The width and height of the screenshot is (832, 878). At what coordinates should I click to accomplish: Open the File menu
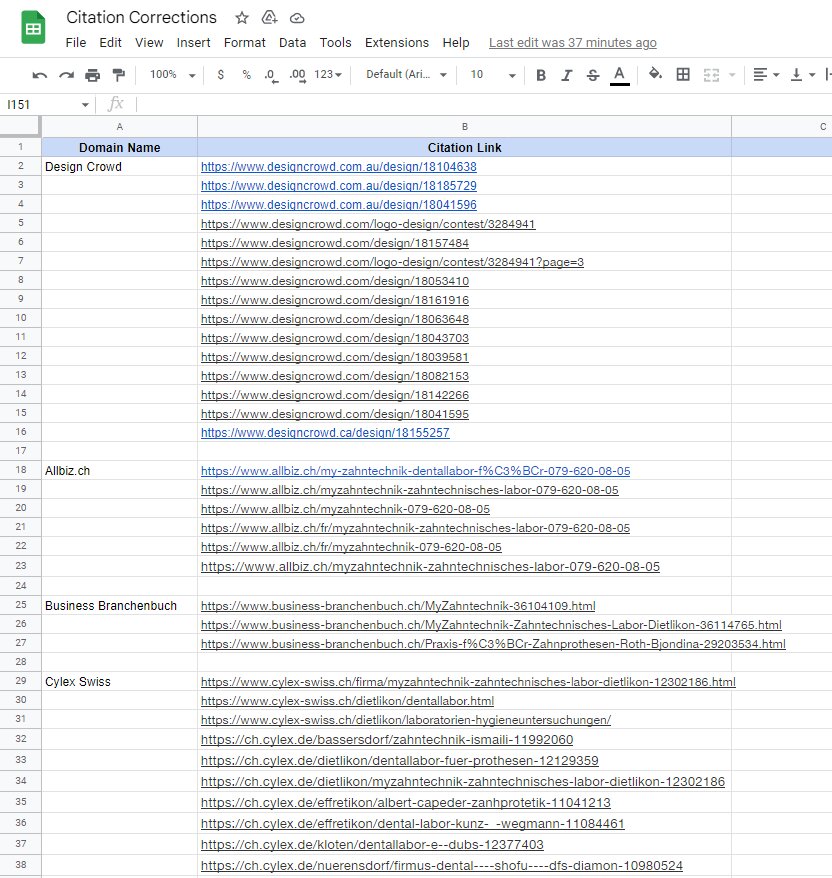point(76,43)
